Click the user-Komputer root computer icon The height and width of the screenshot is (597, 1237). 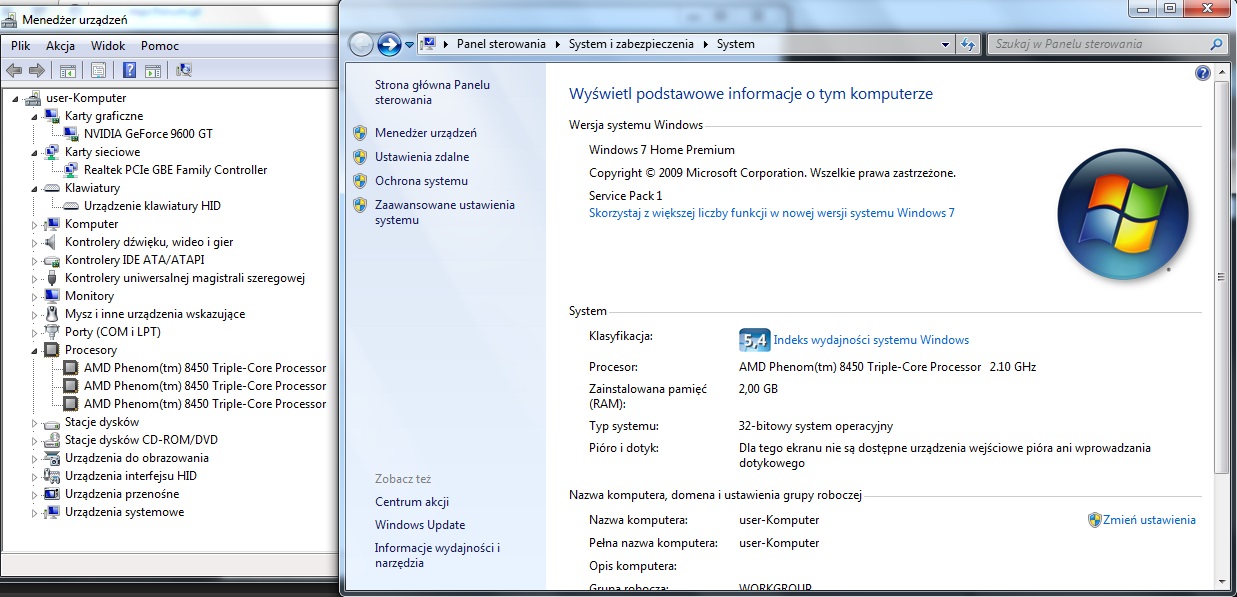pyautogui.click(x=34, y=98)
